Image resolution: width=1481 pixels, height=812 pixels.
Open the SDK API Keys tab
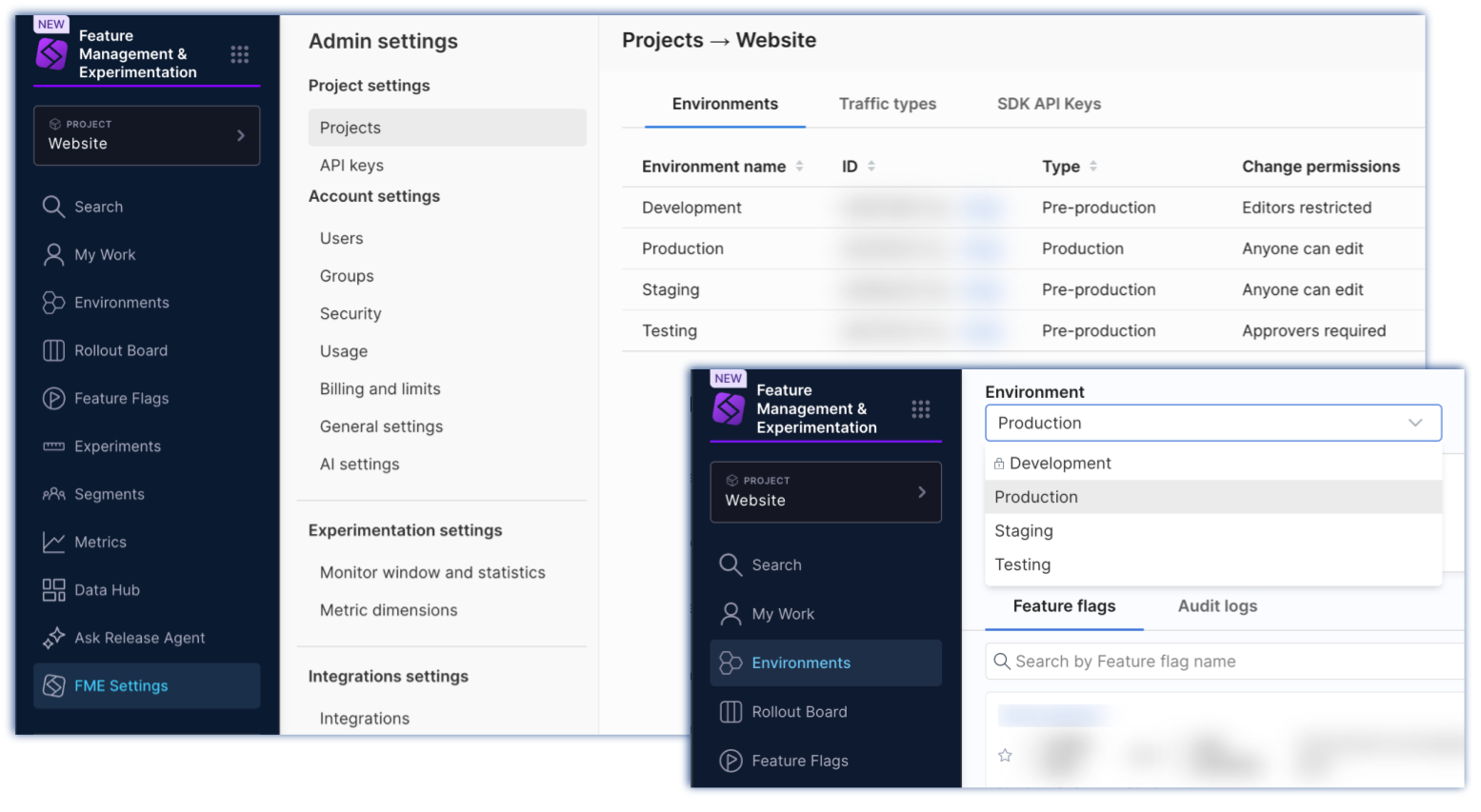(1049, 104)
